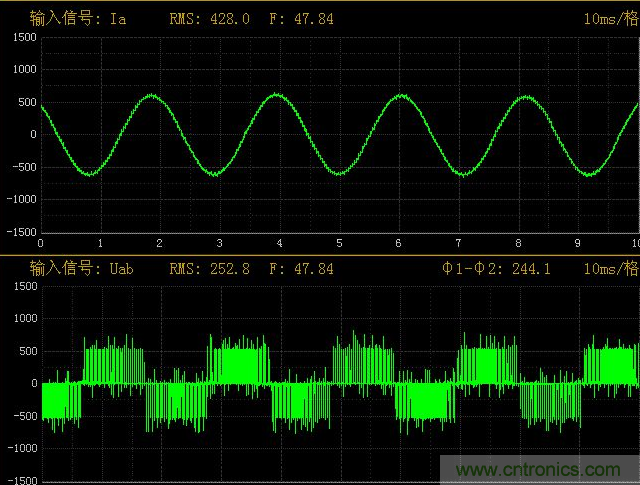The image size is (640, 485).
Task: Click the 1000 y-axis label on Uab chart
Action: (x=25, y=318)
